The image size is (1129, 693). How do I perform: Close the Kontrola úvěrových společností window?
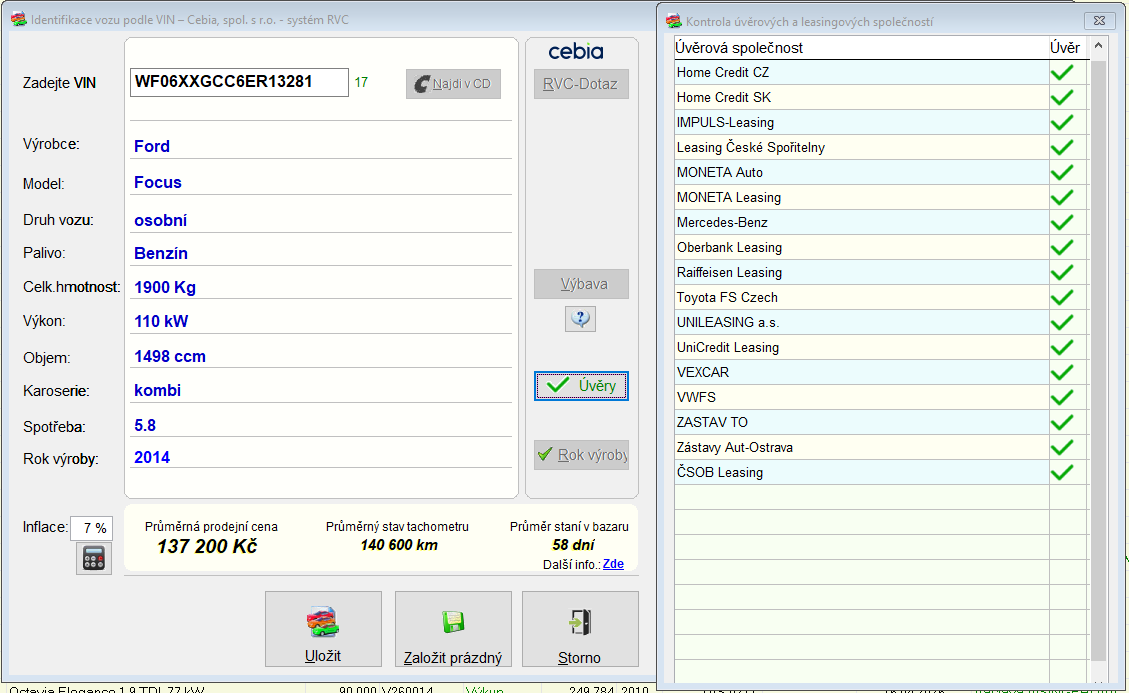click(x=1099, y=21)
